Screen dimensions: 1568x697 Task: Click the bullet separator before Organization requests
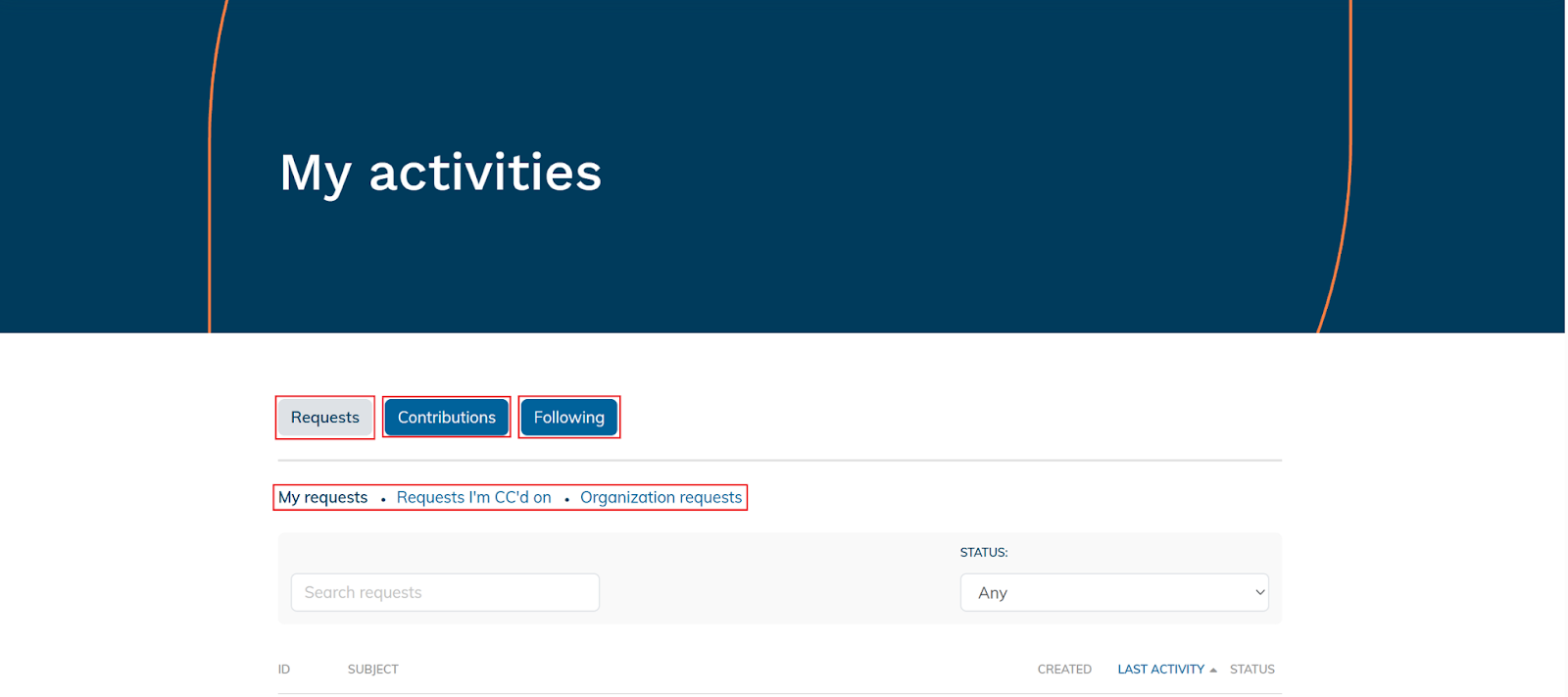[x=566, y=500]
